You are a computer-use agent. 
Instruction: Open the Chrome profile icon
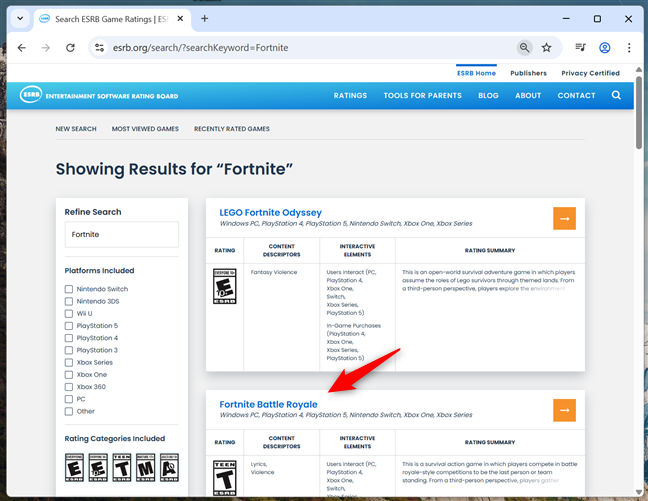point(605,48)
